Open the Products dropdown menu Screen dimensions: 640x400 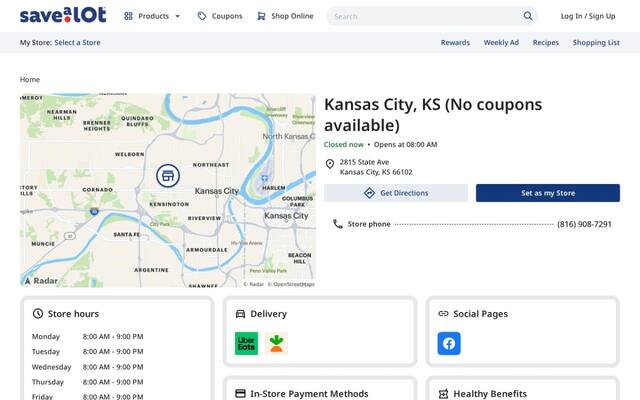152,16
